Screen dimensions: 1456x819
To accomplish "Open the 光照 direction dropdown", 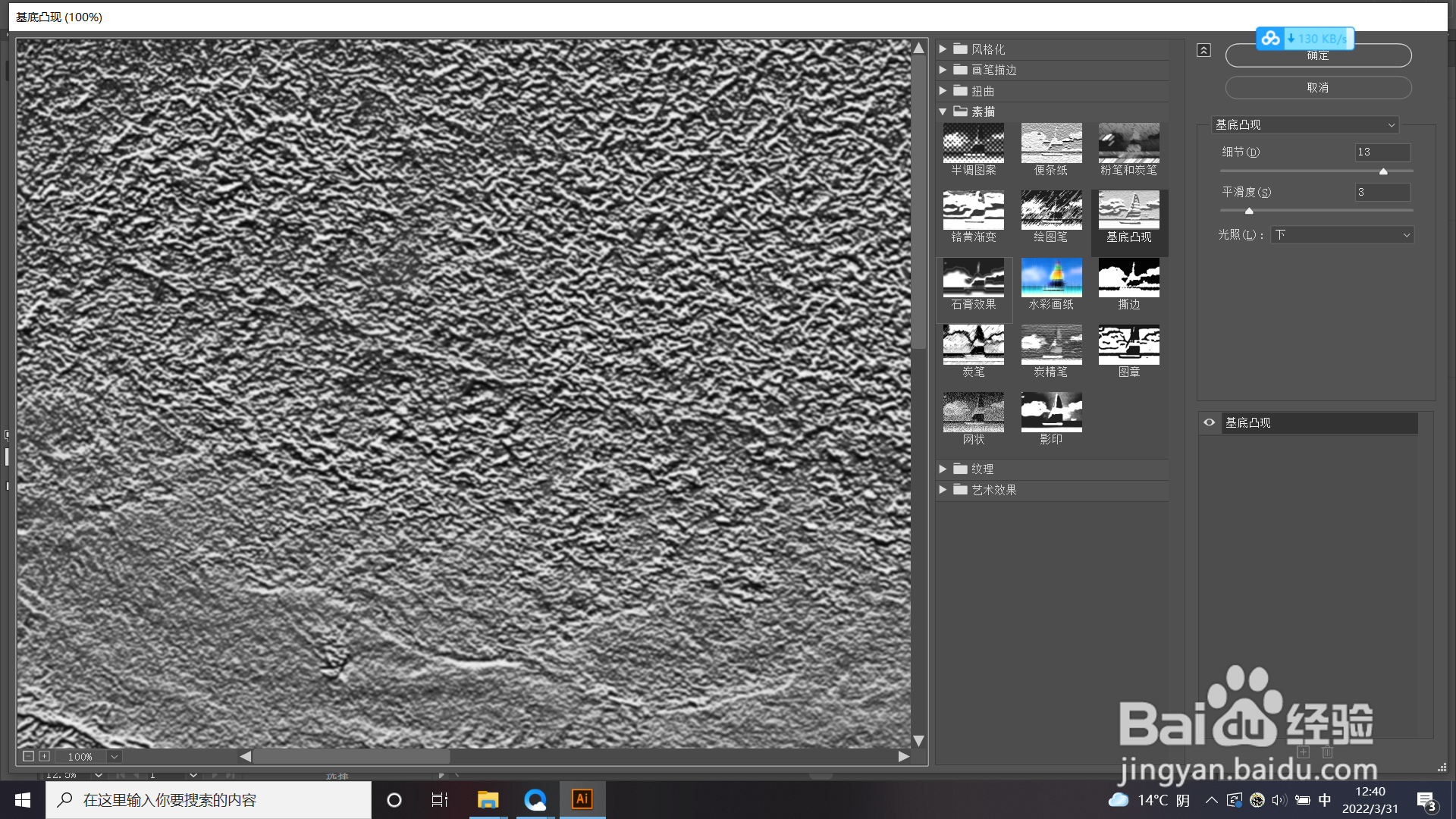I will (1342, 235).
